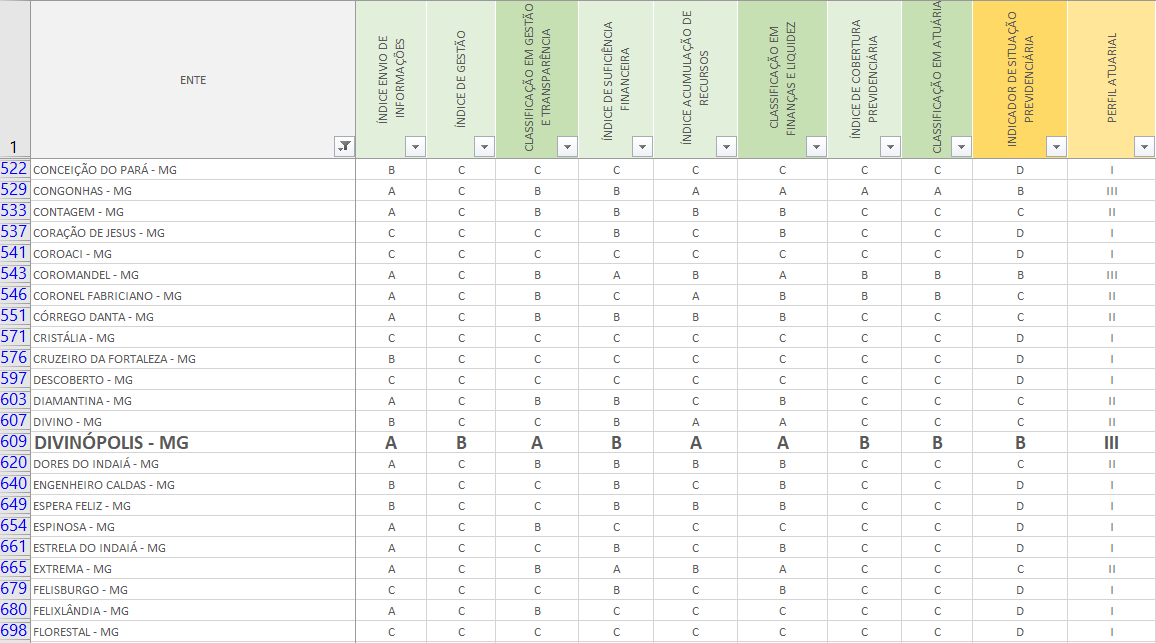The image size is (1156, 643).
Task: Expand the Perfil Atuarial filter dropdown
Action: pyautogui.click(x=1144, y=147)
